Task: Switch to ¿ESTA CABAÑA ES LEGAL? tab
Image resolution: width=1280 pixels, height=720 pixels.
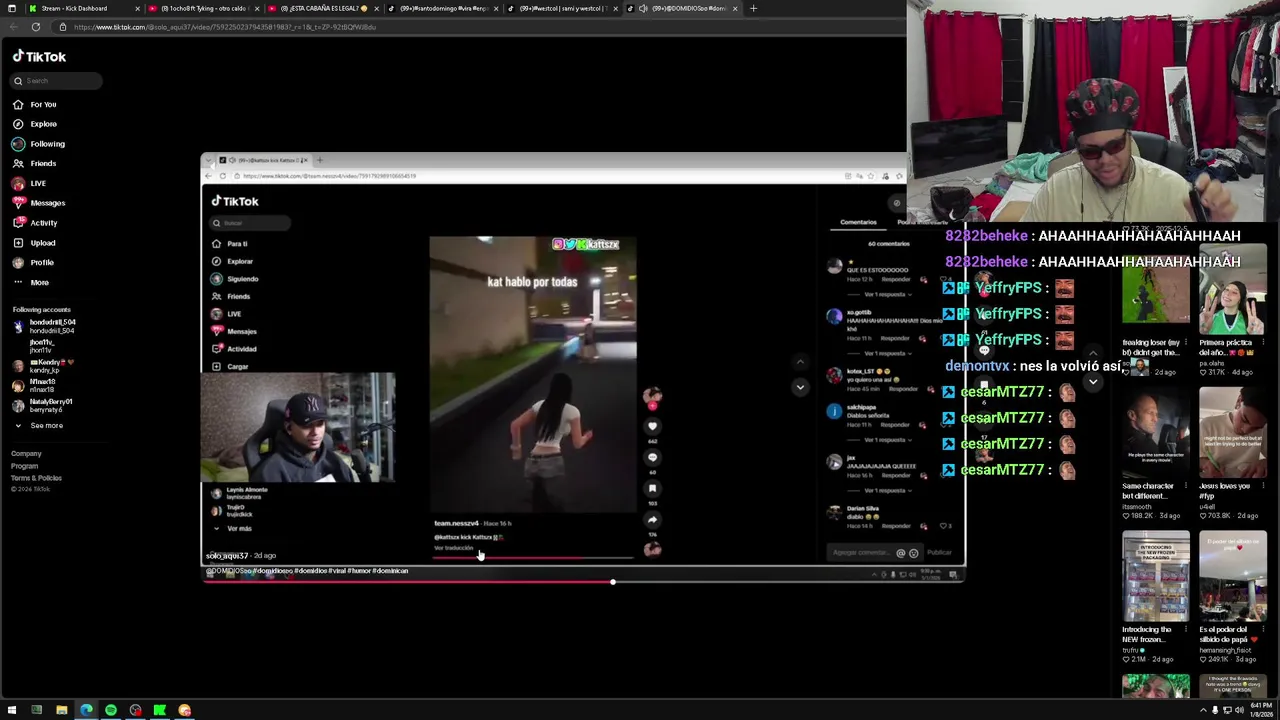Action: tap(324, 8)
